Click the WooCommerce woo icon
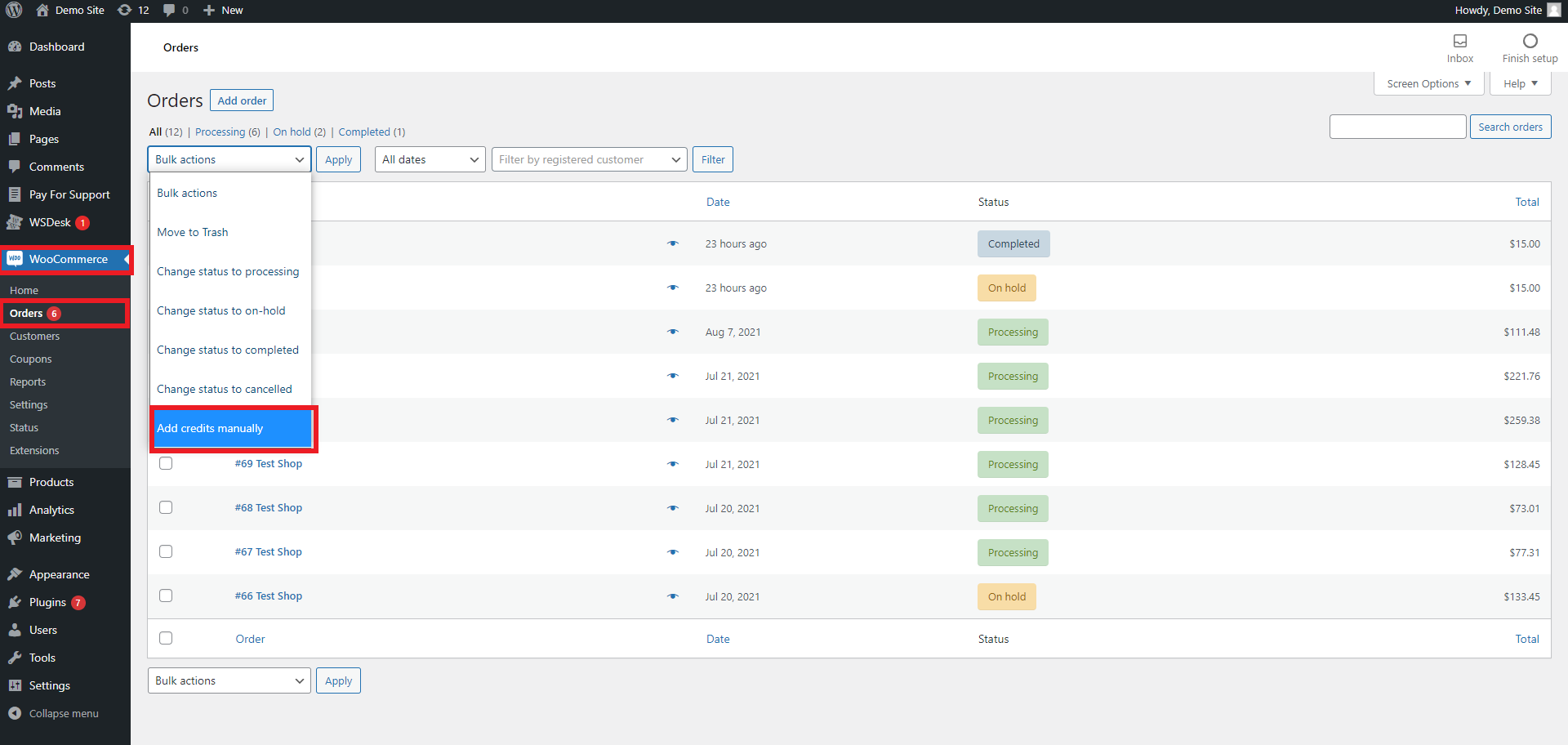This screenshot has width=1568, height=745. [x=15, y=259]
